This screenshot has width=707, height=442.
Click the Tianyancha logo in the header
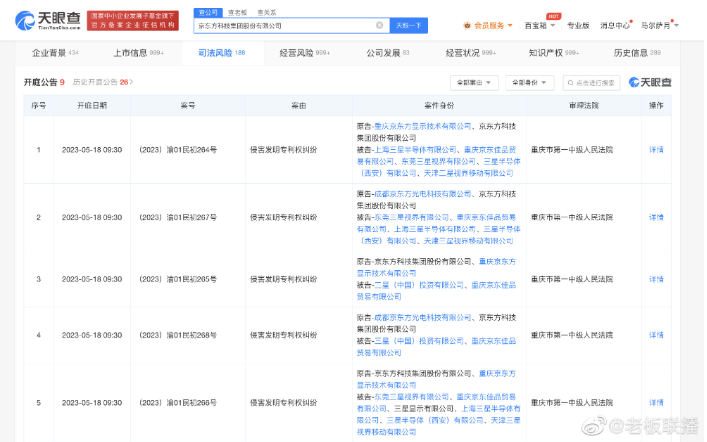click(47, 20)
